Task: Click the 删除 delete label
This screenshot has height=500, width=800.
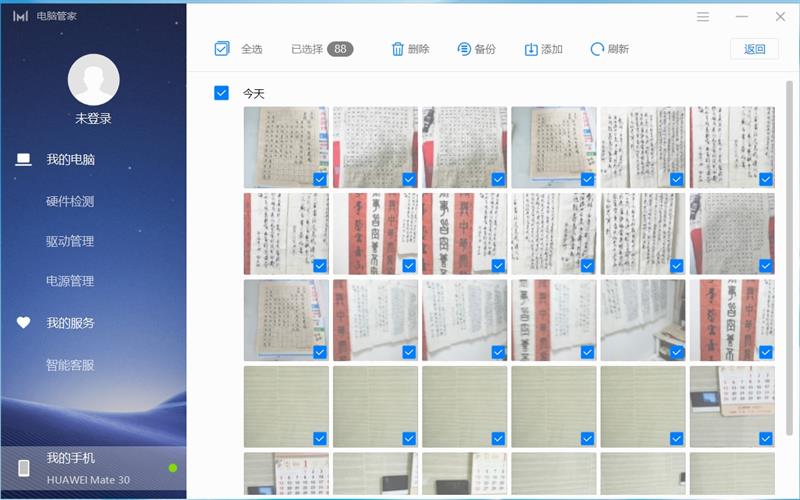Action: (x=418, y=49)
